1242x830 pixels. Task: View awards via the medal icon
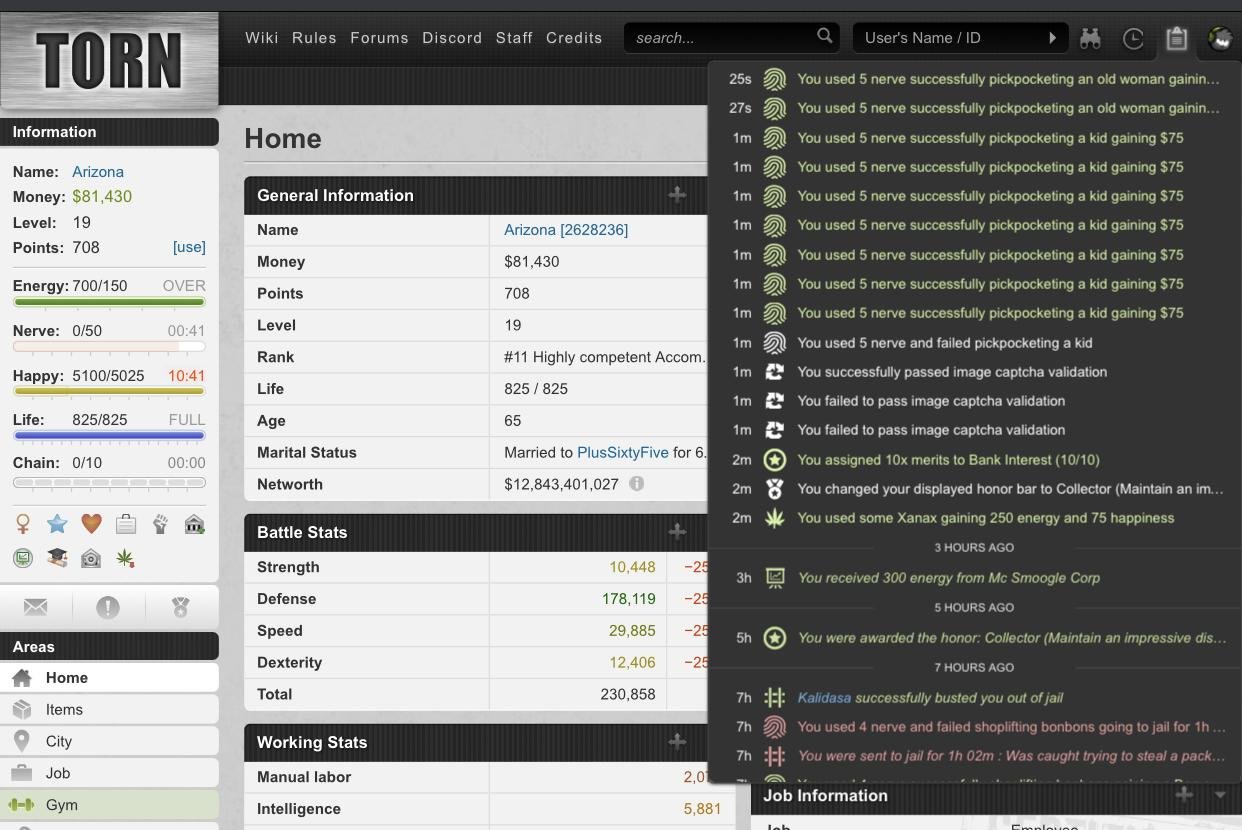180,606
